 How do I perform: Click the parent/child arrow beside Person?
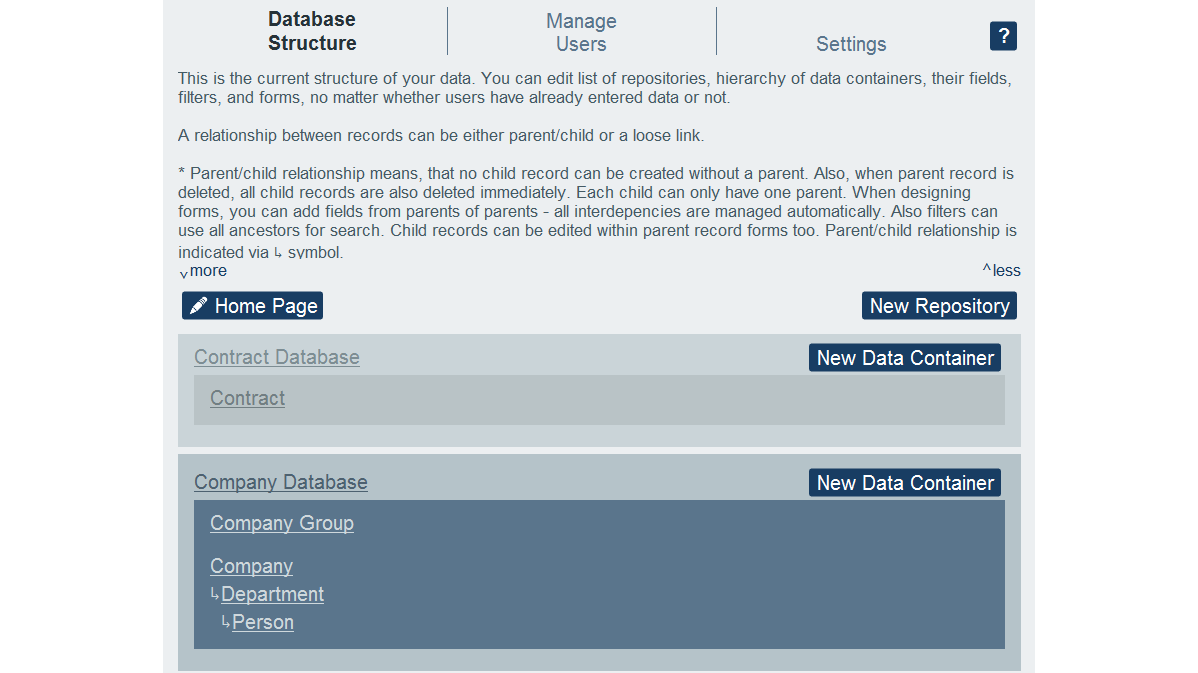[224, 621]
